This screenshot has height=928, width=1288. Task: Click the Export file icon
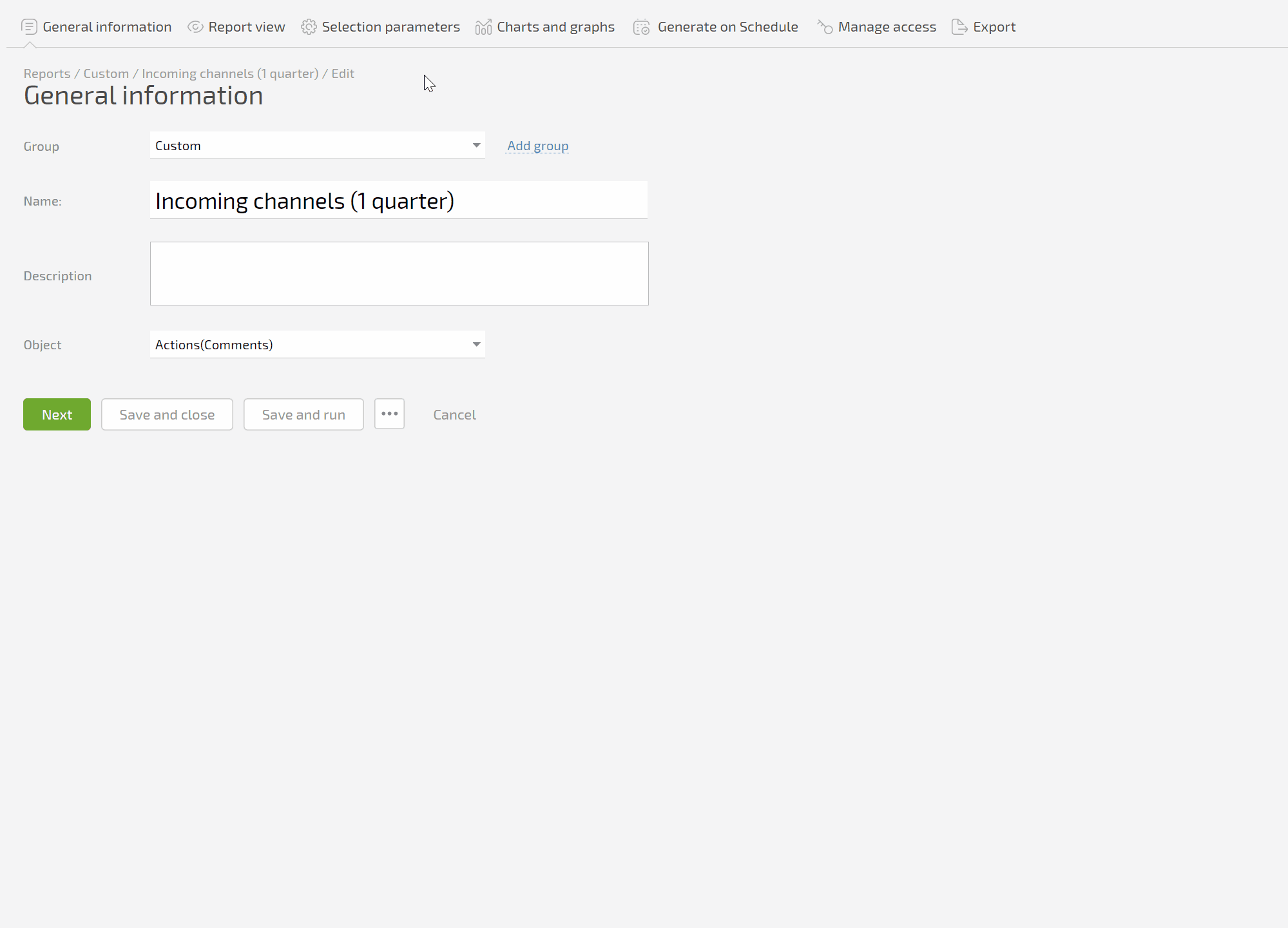(959, 27)
